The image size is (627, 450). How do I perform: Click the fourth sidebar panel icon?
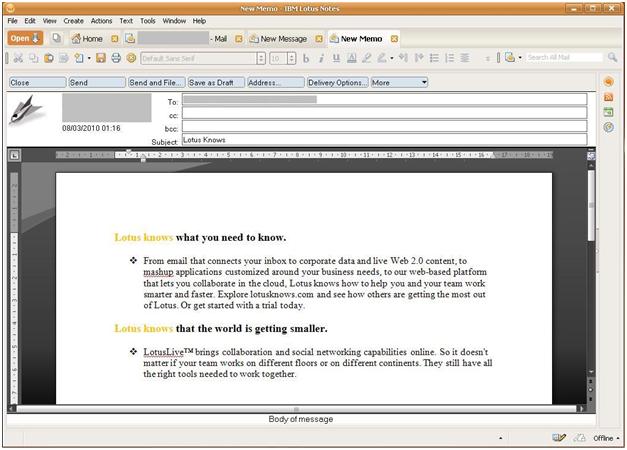(608, 127)
